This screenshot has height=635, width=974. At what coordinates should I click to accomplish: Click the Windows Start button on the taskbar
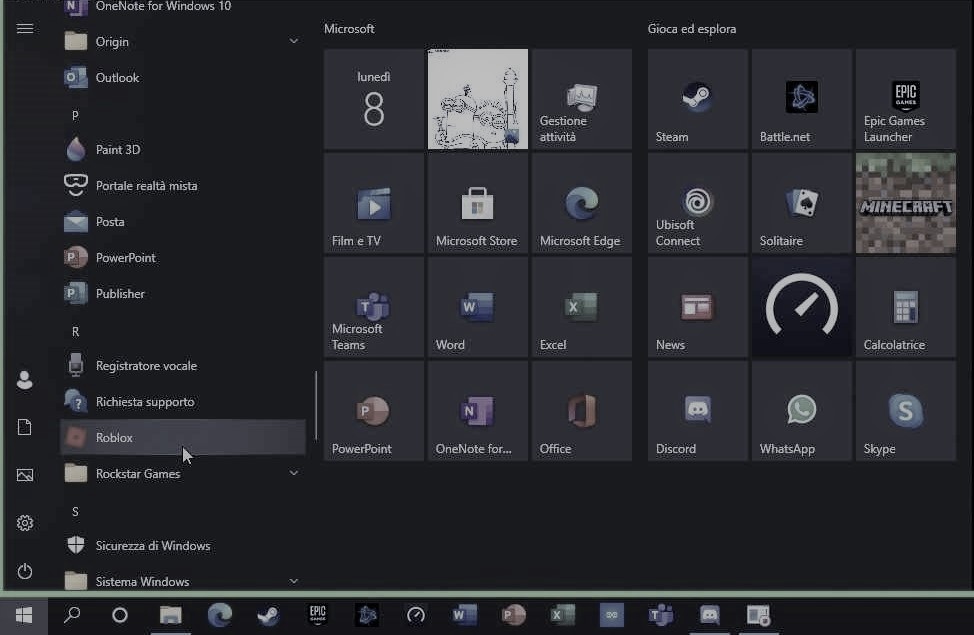24,616
